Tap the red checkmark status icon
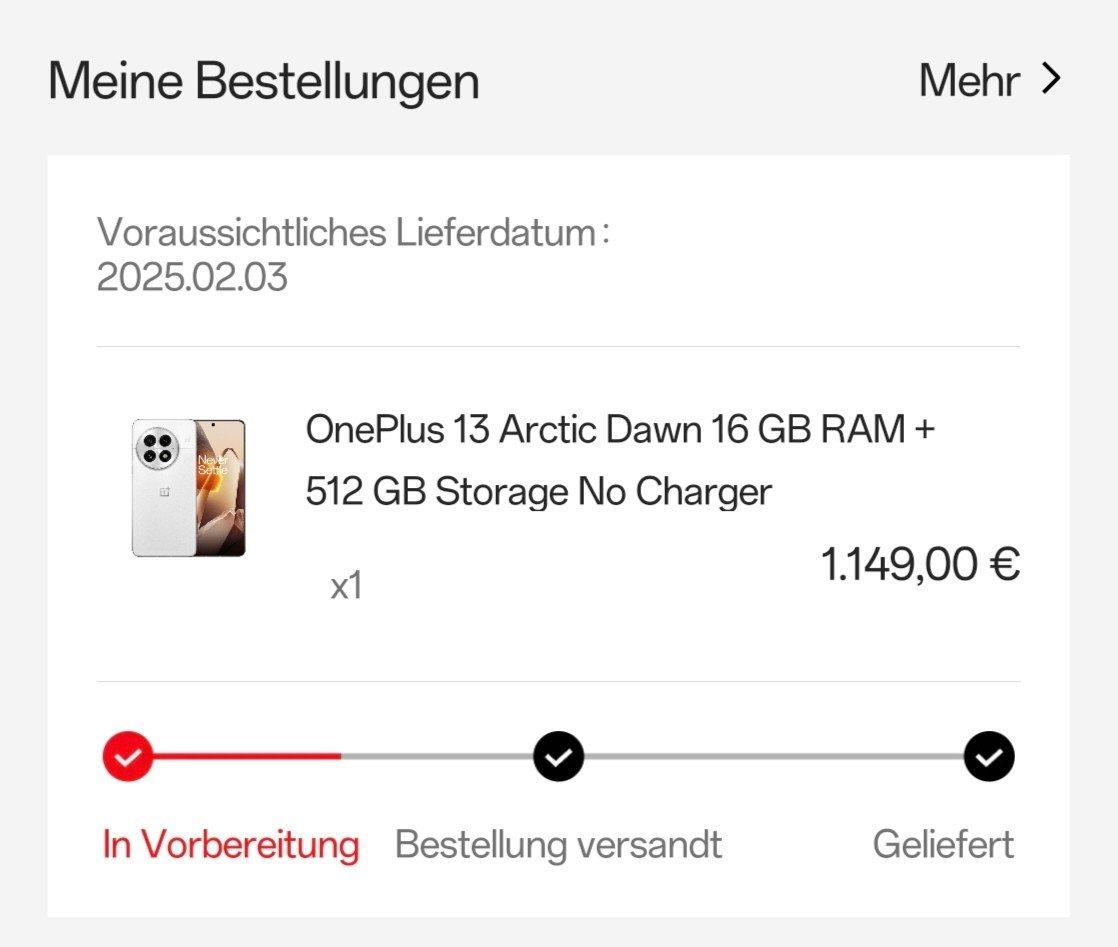Image resolution: width=1118 pixels, height=947 pixels. (128, 757)
